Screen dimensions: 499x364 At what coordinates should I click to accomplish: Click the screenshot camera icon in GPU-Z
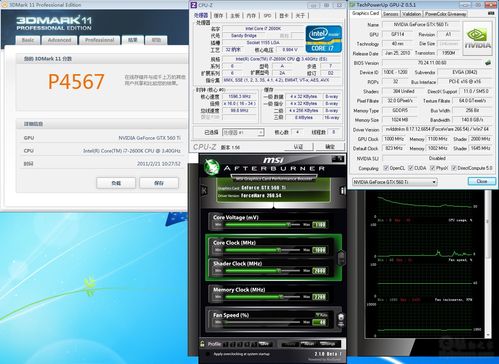click(491, 14)
